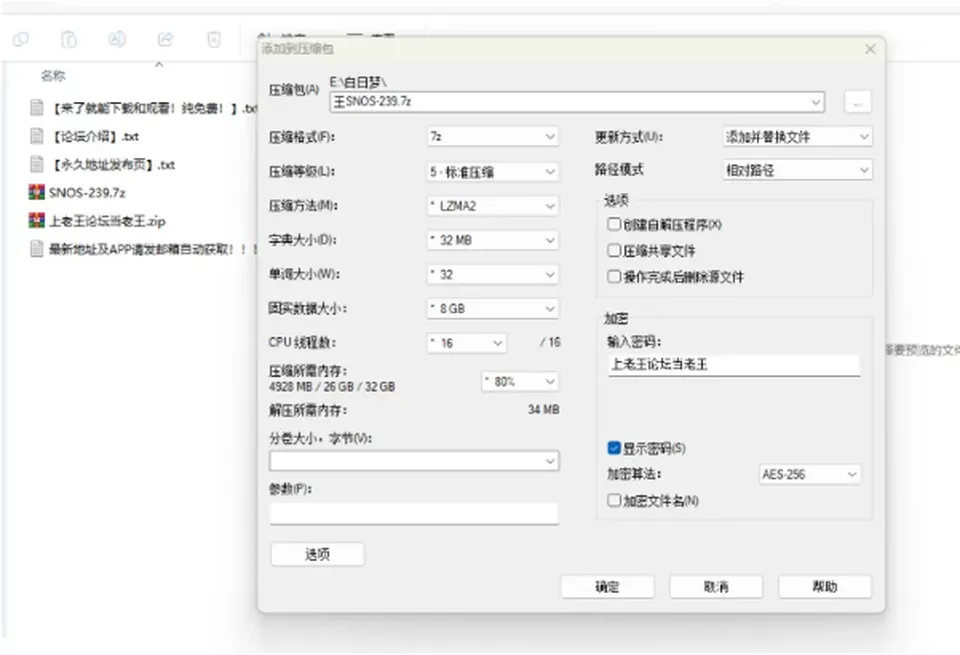Enable 压缩共享文件 checkbox
The image size is (960, 655).
[614, 250]
